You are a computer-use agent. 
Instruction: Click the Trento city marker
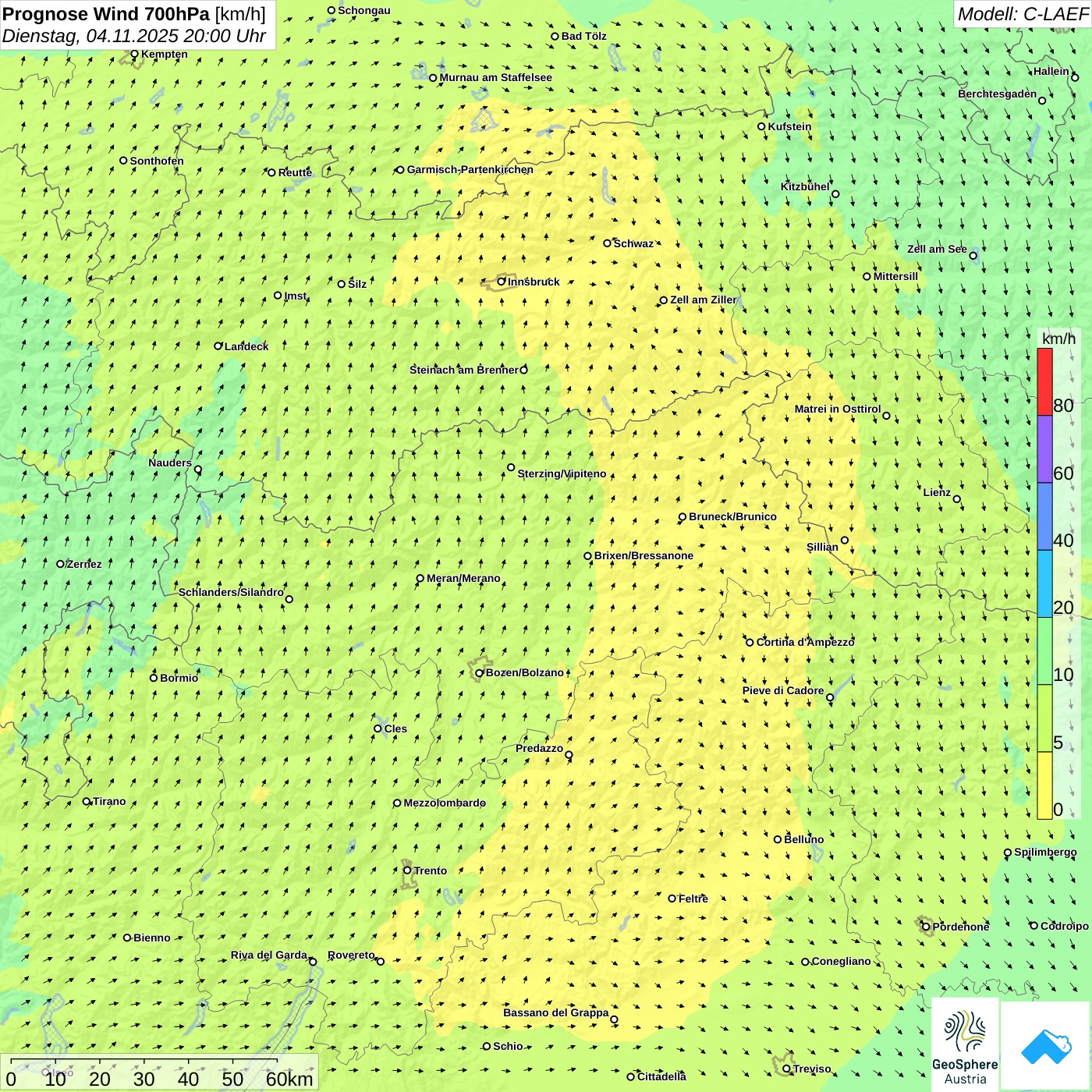pyautogui.click(x=407, y=870)
